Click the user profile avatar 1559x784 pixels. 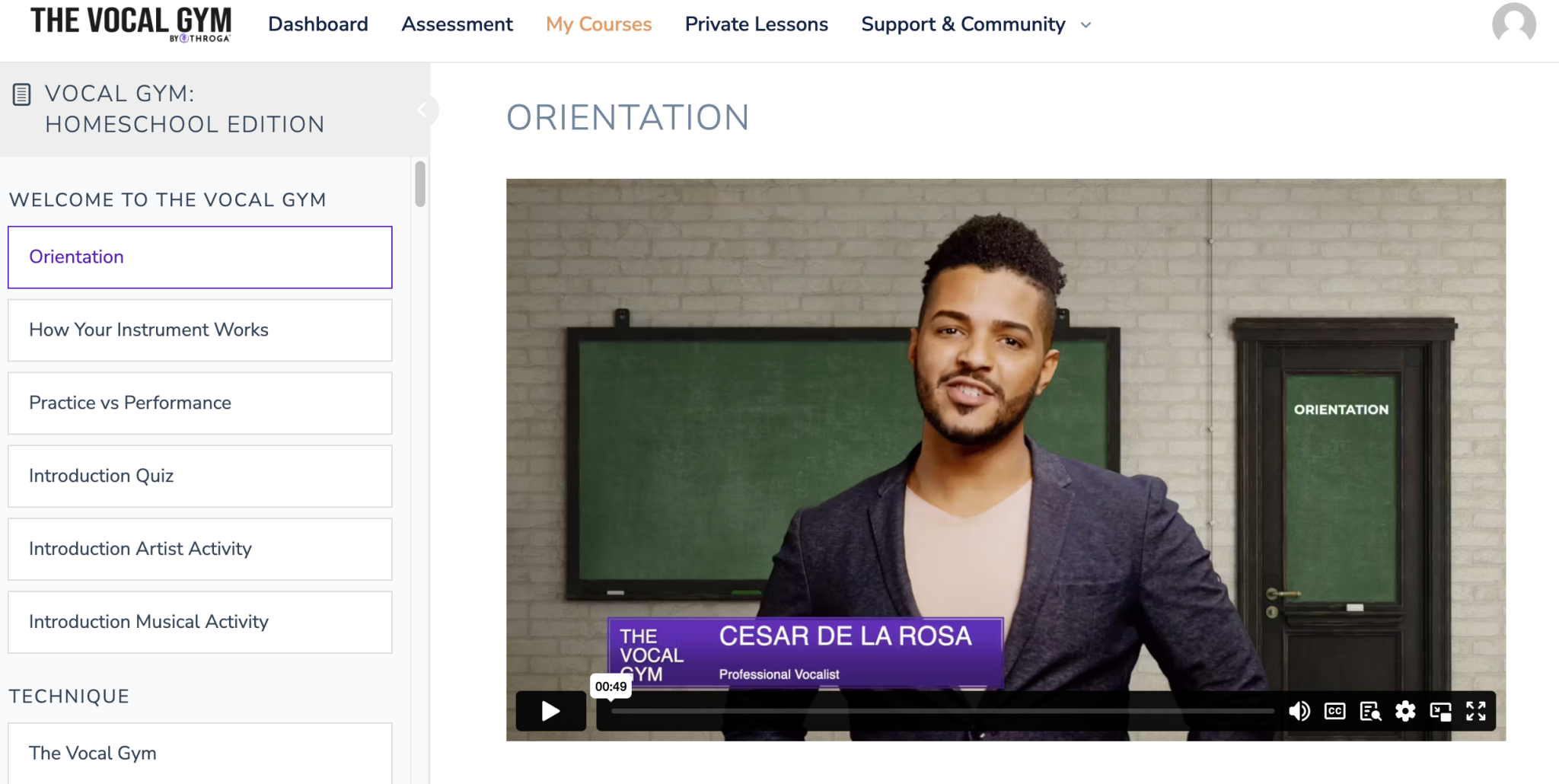(1514, 24)
